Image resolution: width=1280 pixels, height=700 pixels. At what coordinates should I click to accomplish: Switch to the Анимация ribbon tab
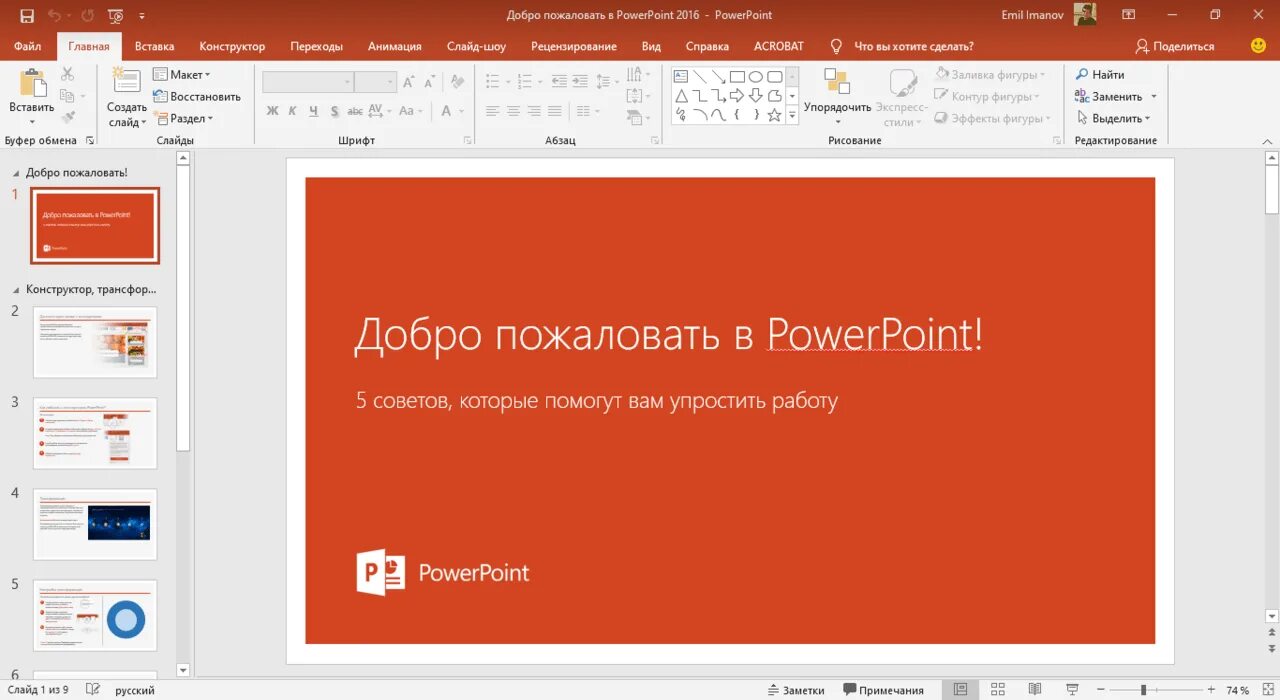pyautogui.click(x=394, y=45)
